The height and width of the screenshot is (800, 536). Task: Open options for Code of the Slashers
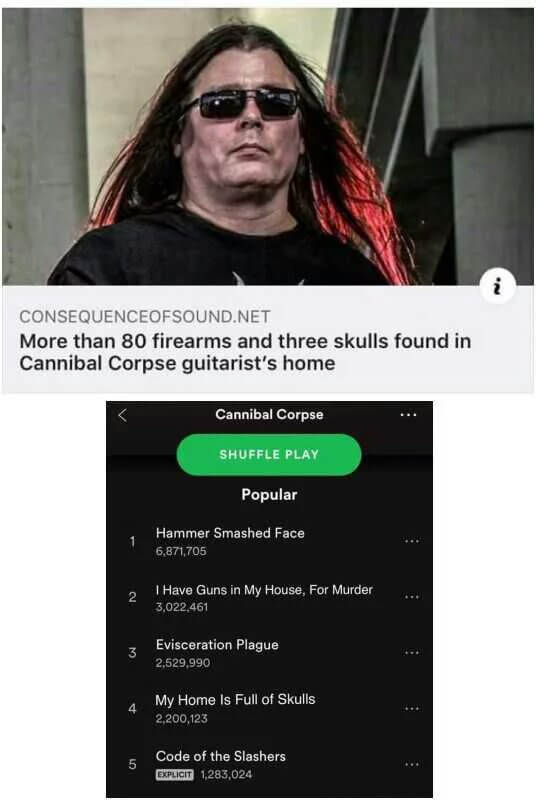click(x=412, y=764)
